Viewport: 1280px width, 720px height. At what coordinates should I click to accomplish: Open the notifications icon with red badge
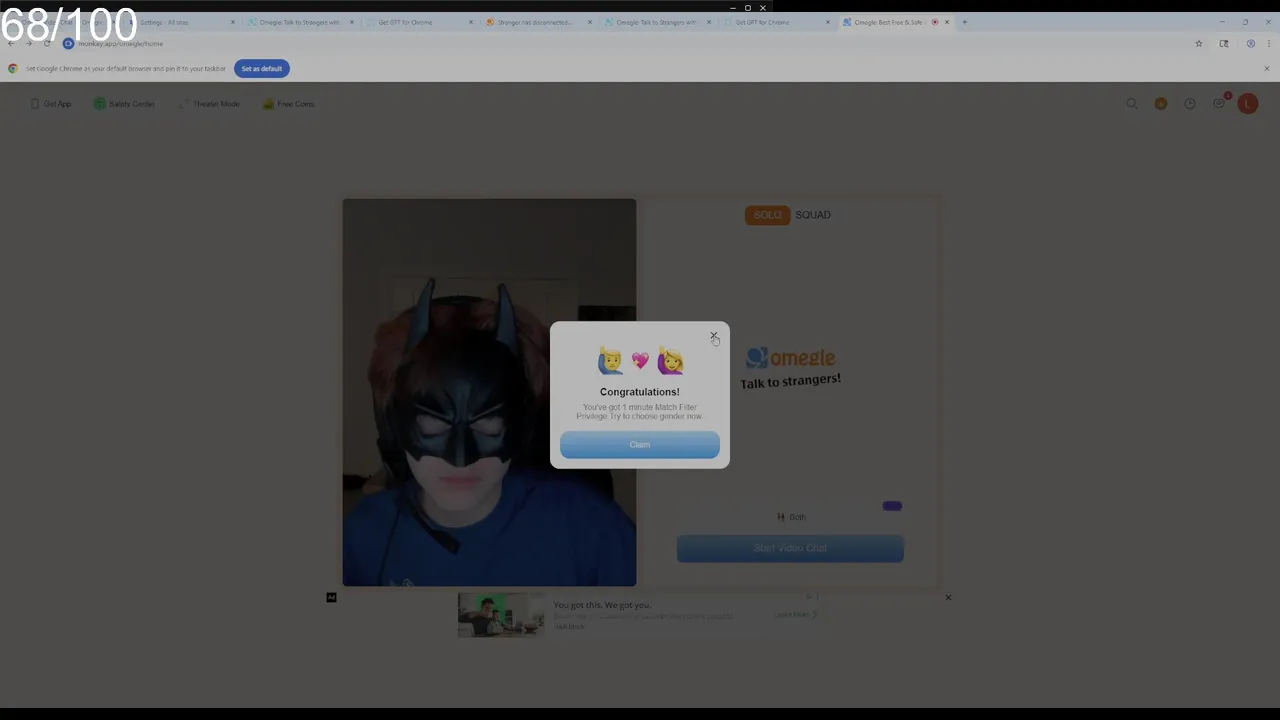1219,103
